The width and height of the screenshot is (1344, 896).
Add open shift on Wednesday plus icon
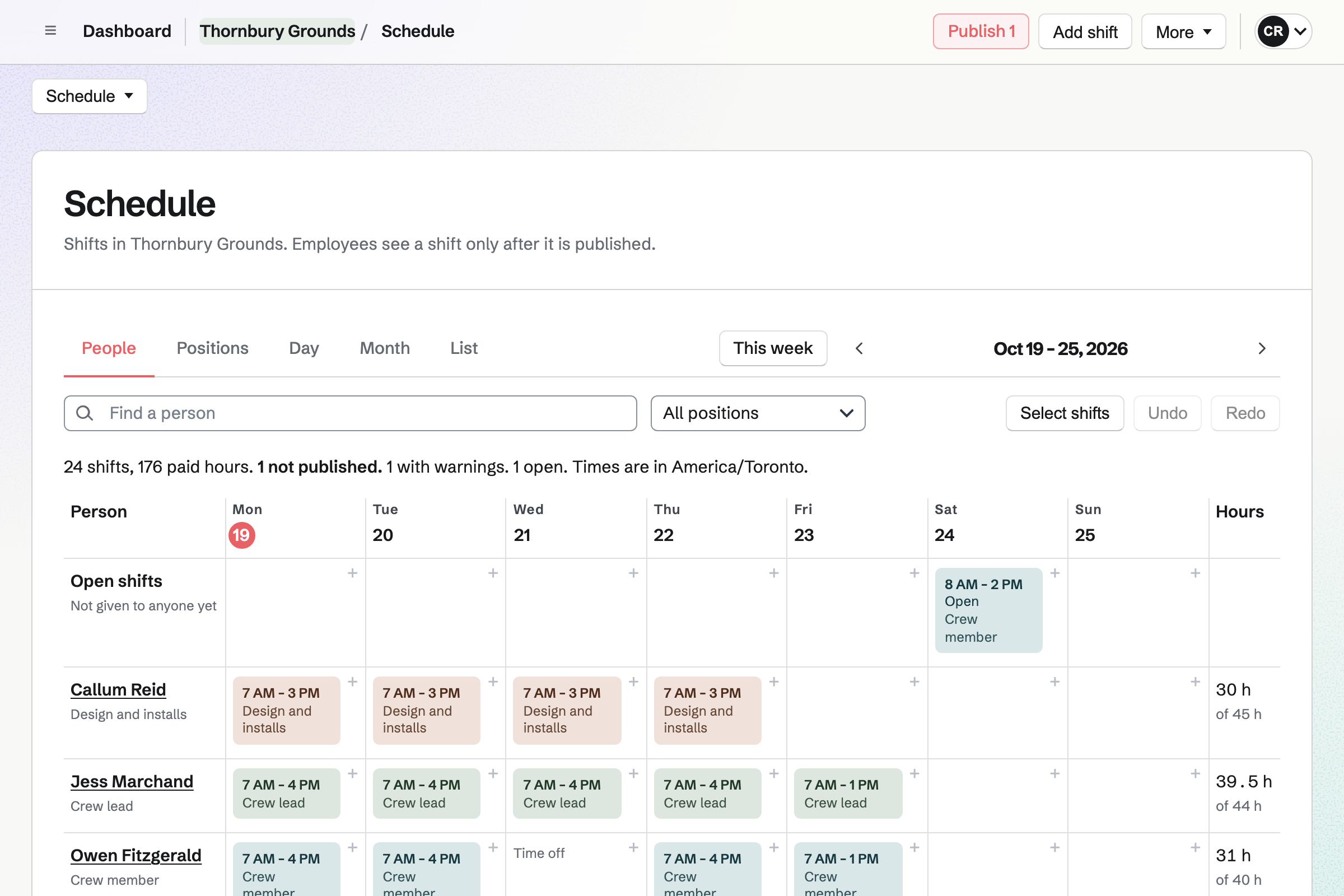pyautogui.click(x=633, y=573)
